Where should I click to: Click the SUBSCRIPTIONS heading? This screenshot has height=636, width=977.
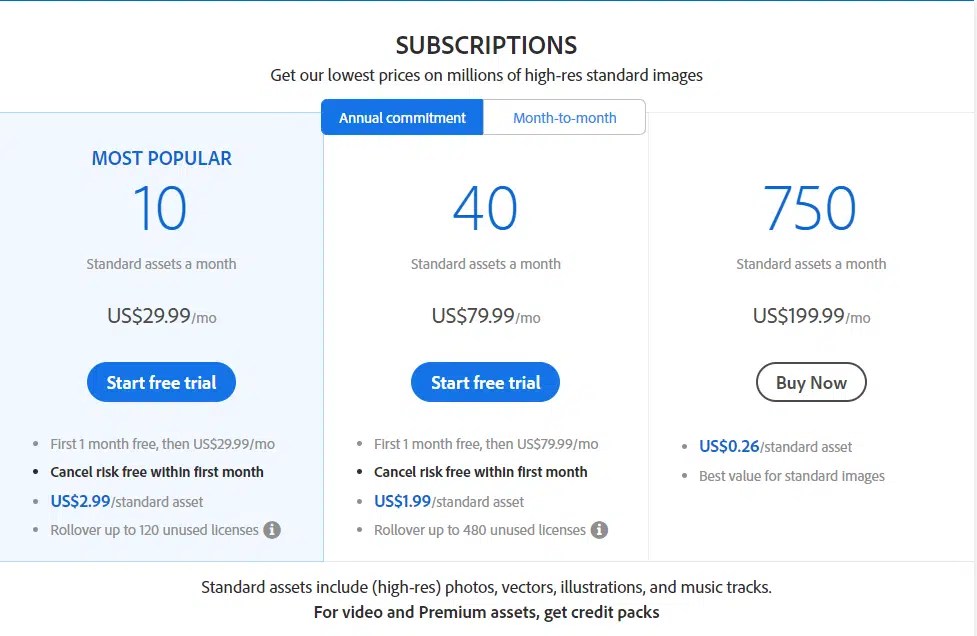(485, 45)
